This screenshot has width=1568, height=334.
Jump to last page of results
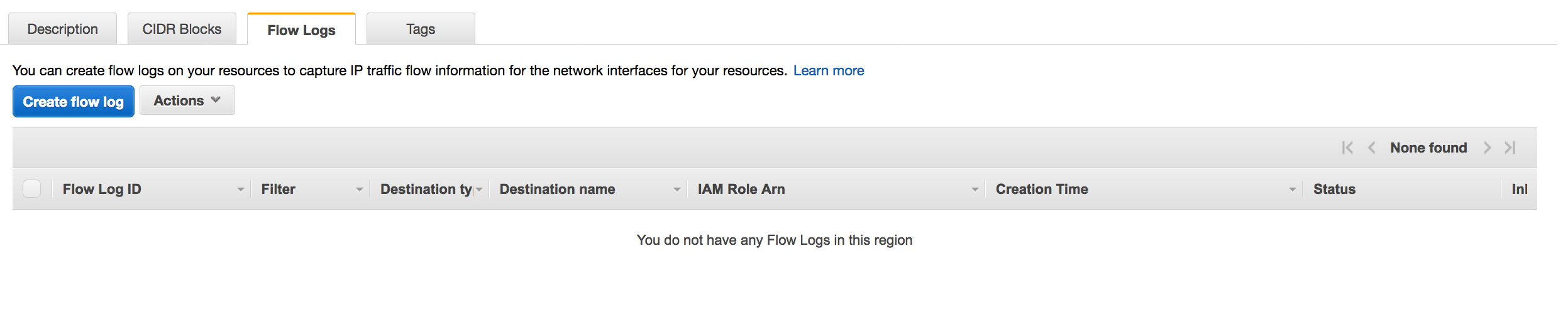click(1510, 148)
